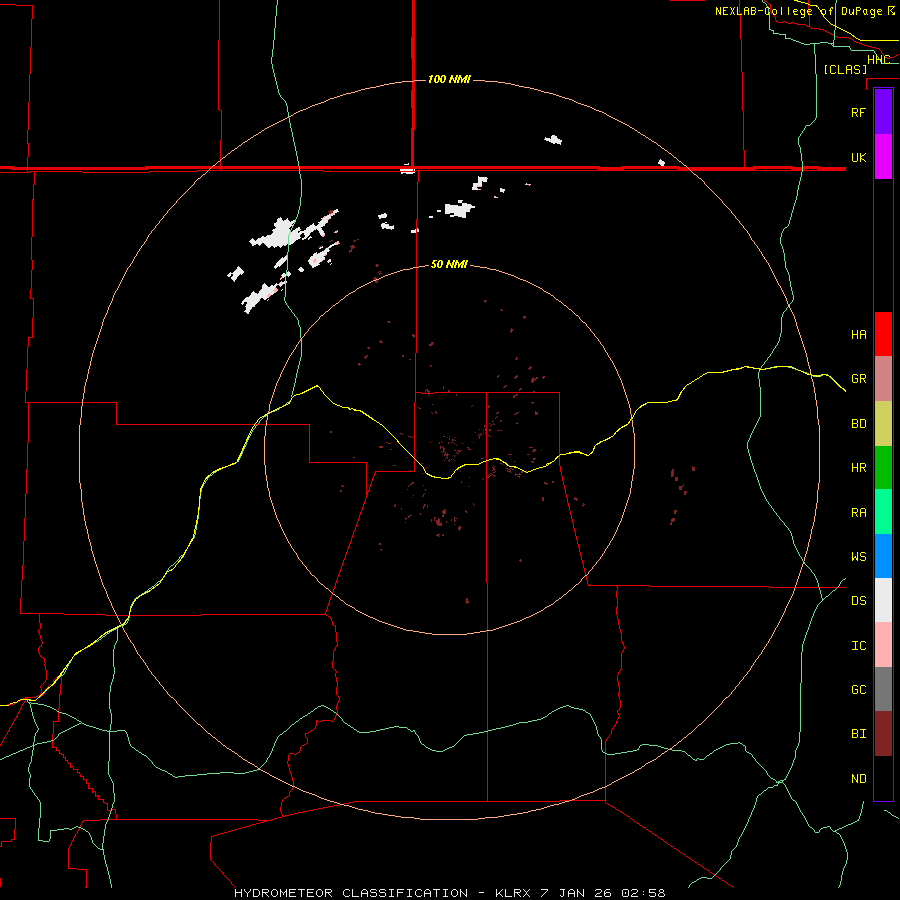Click the HHC product code text
The width and height of the screenshot is (900, 900).
point(878,60)
